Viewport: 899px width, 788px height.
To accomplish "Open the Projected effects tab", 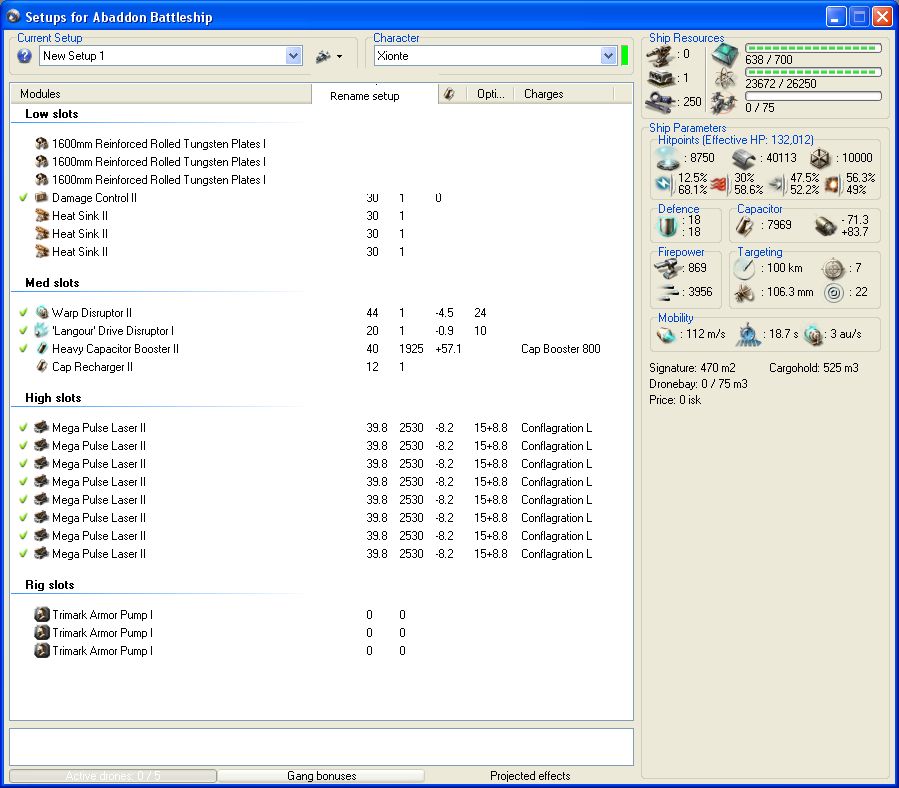I will (530, 776).
